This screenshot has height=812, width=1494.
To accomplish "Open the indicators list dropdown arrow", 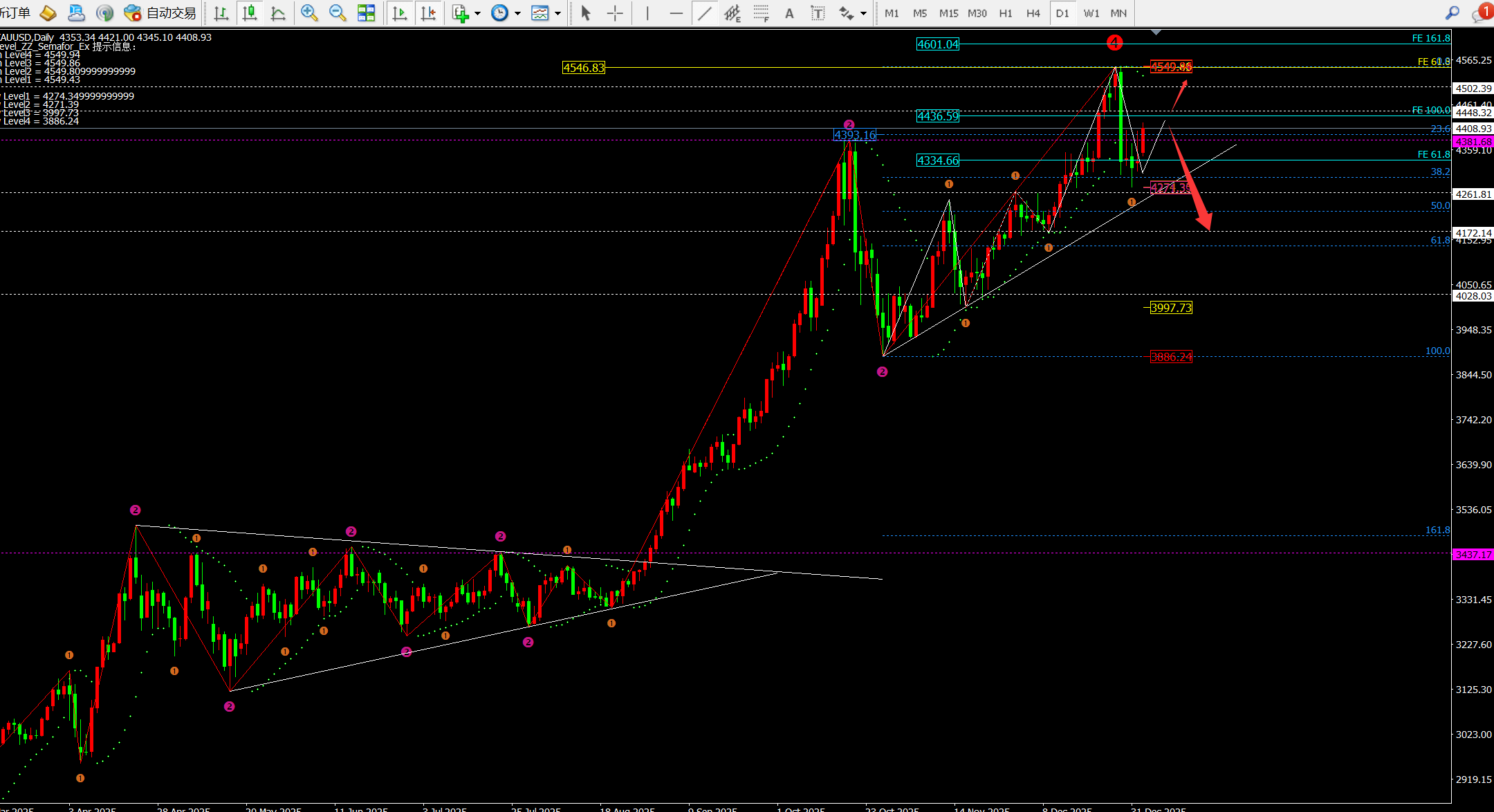I will coord(477,14).
